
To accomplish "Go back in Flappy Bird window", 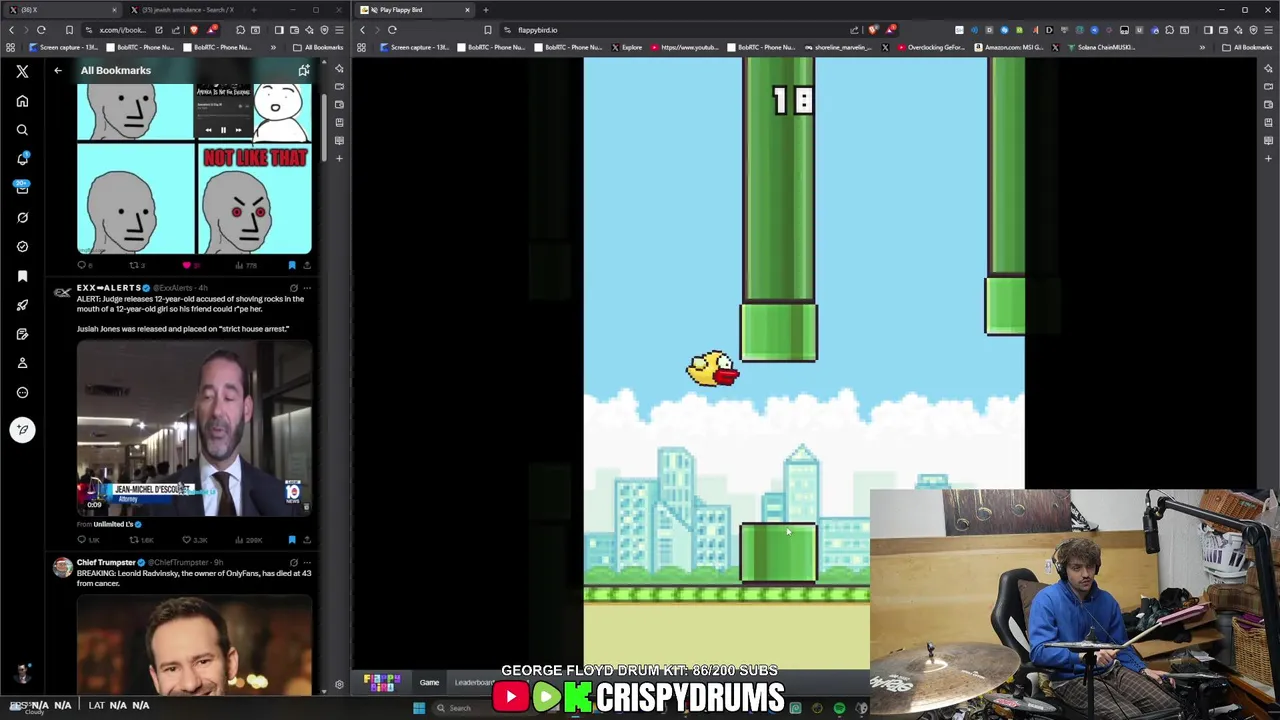I will [x=362, y=30].
